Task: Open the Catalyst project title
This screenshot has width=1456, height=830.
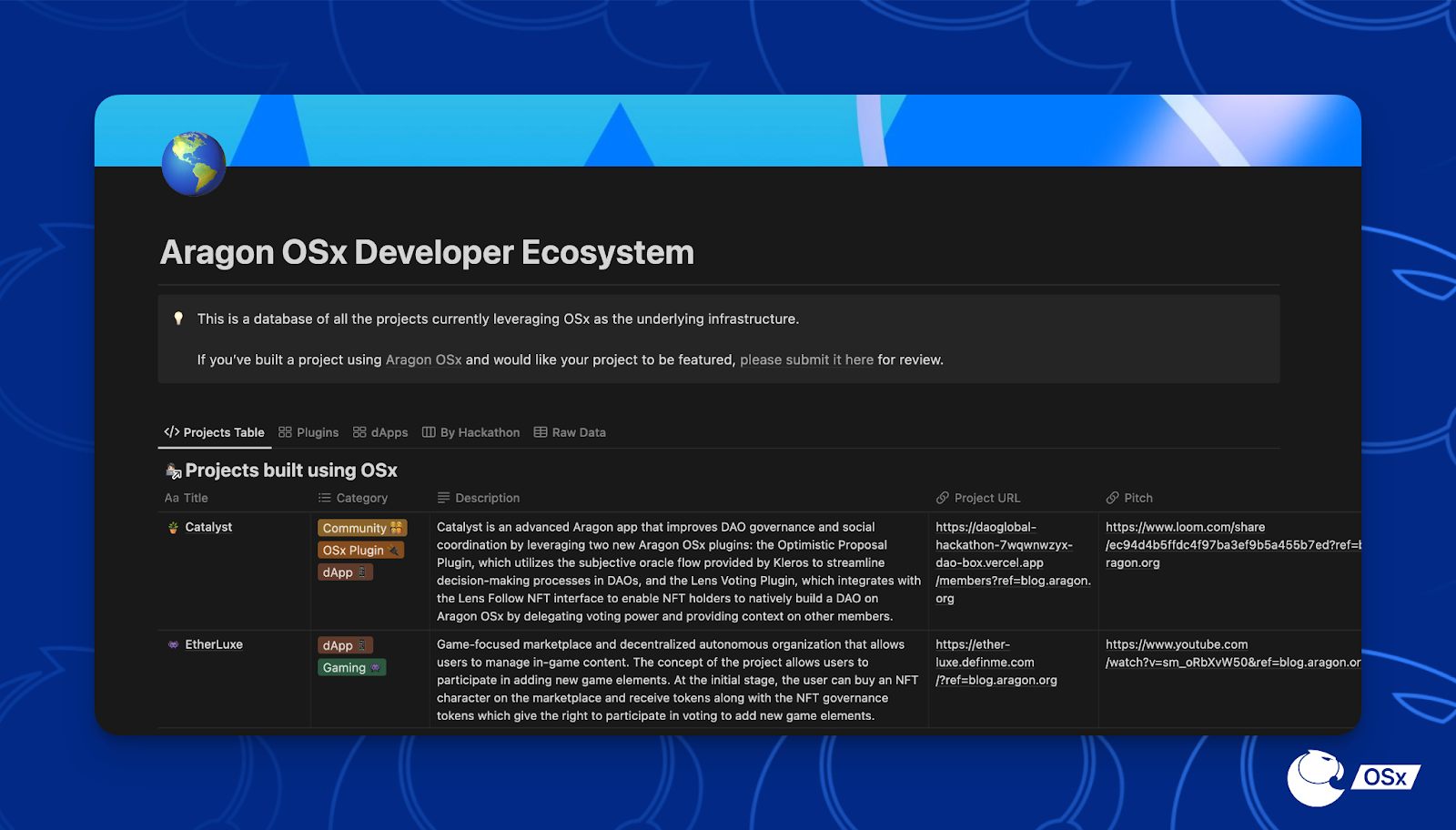Action: (208, 527)
